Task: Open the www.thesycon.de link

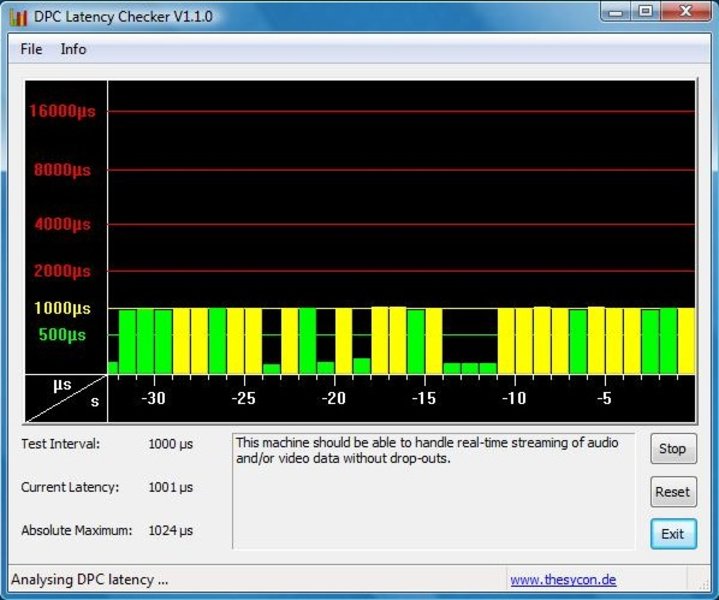Action: 563,580
